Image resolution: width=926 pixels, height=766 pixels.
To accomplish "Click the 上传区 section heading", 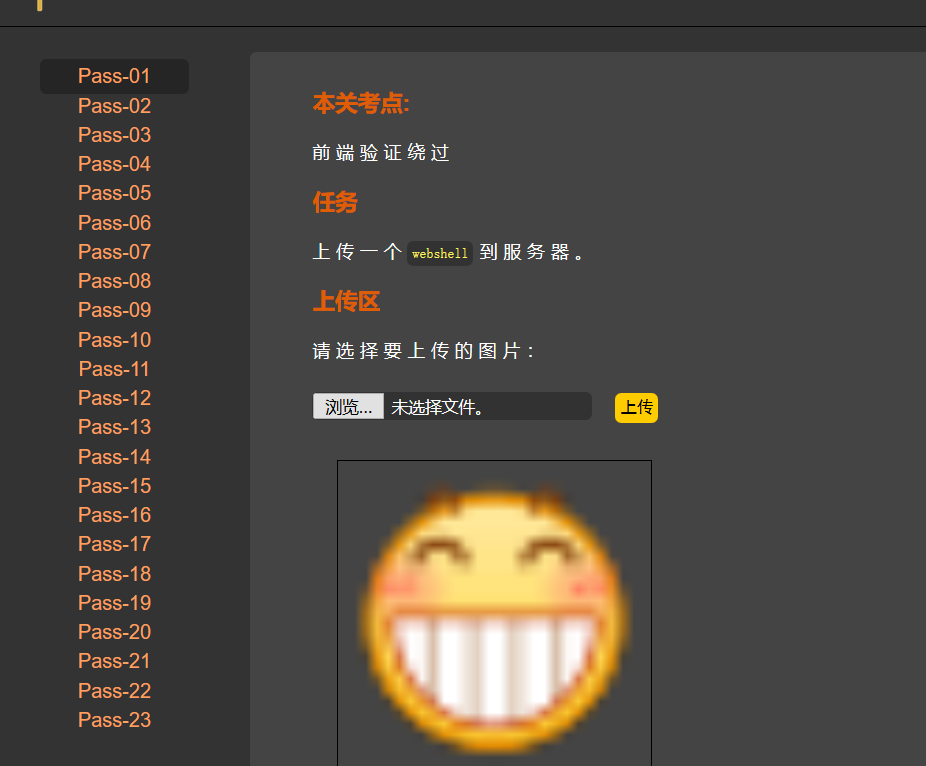I will (x=346, y=301).
